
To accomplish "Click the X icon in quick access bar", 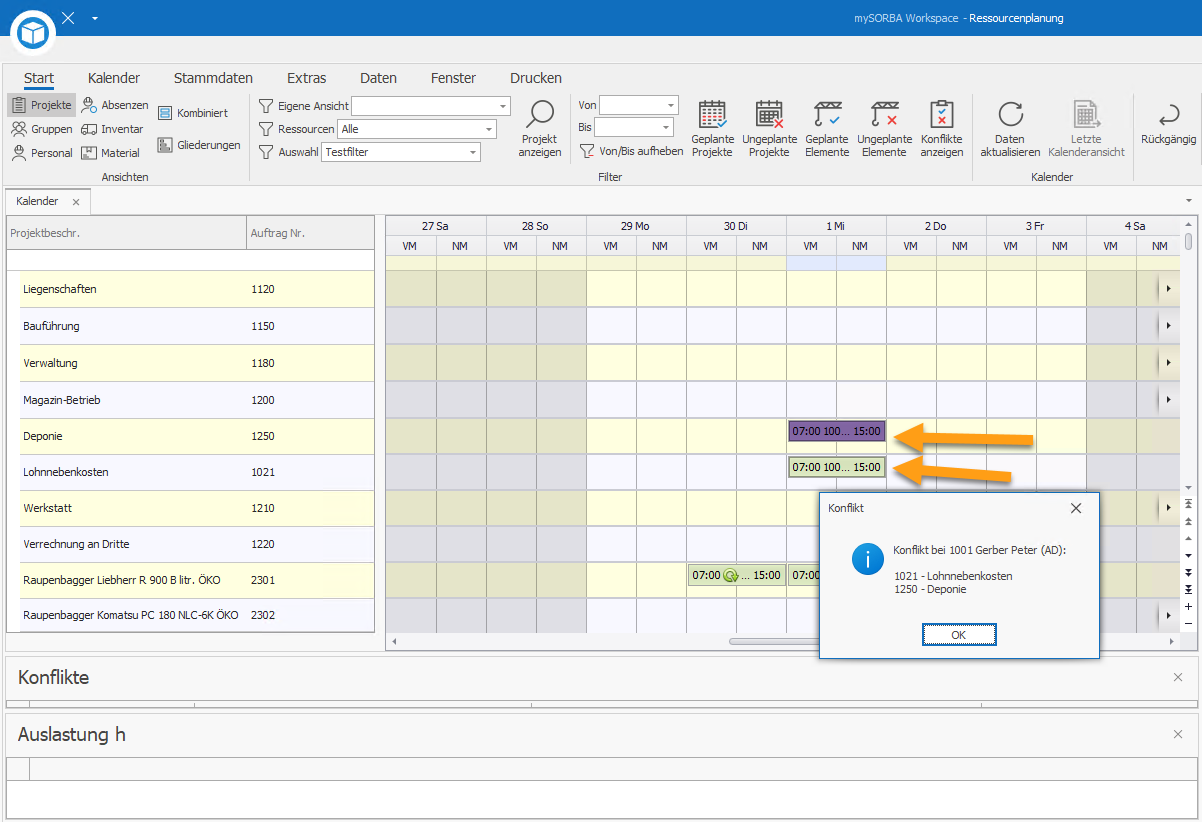I will point(68,18).
